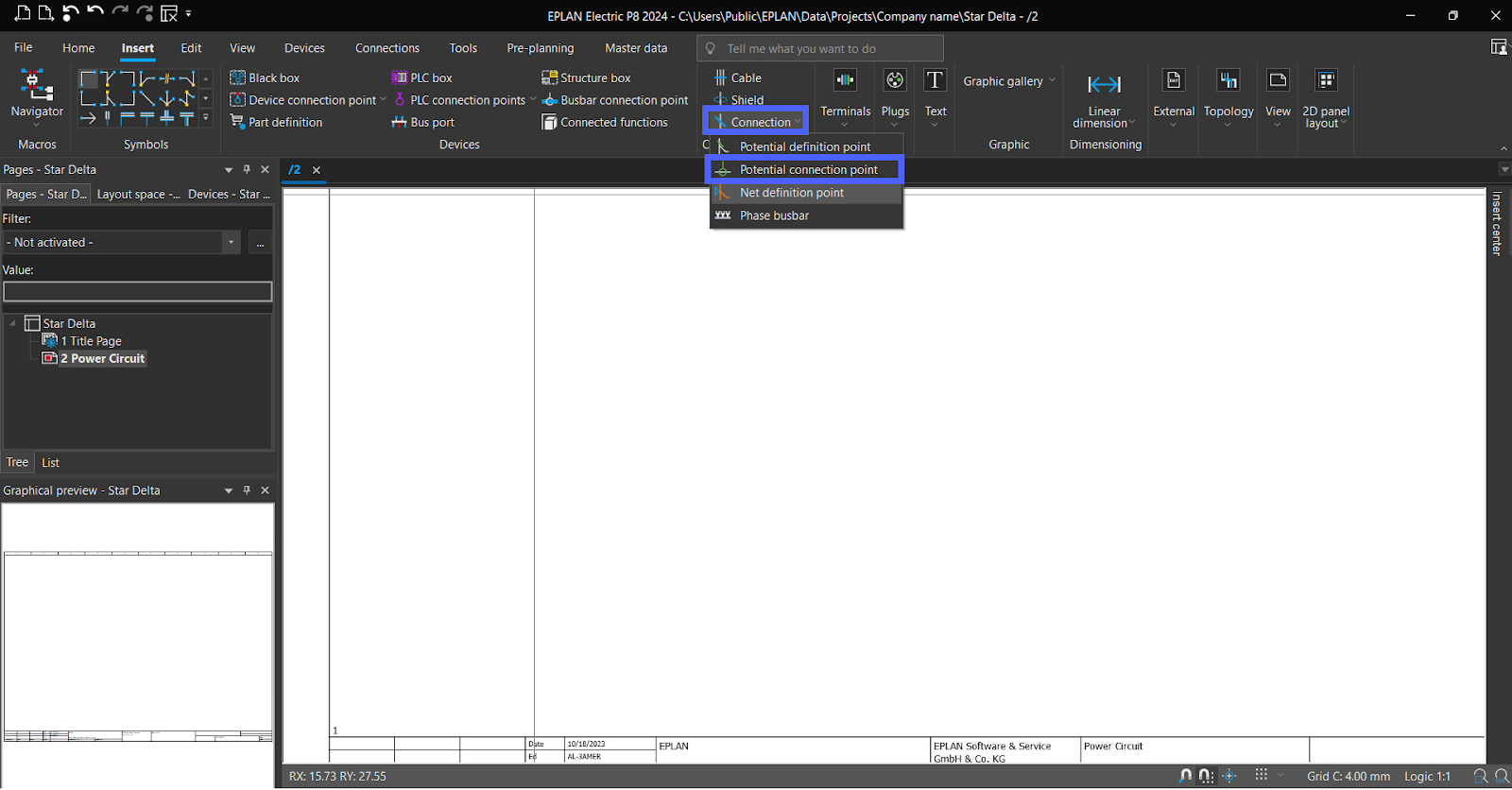Open the Layout space navigator tab
Image resolution: width=1512 pixels, height=790 pixels.
138,194
